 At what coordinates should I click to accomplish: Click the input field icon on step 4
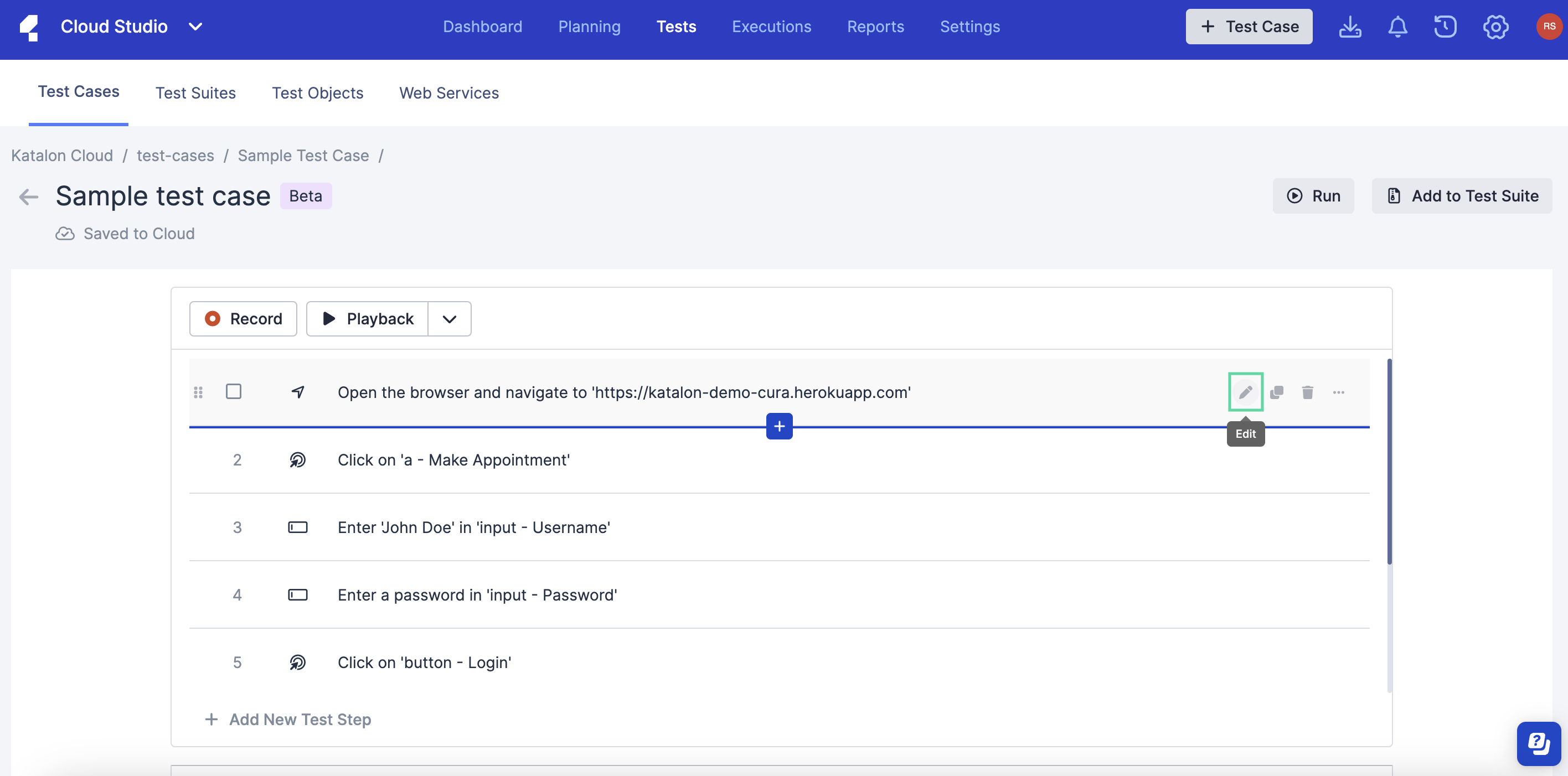click(x=297, y=593)
